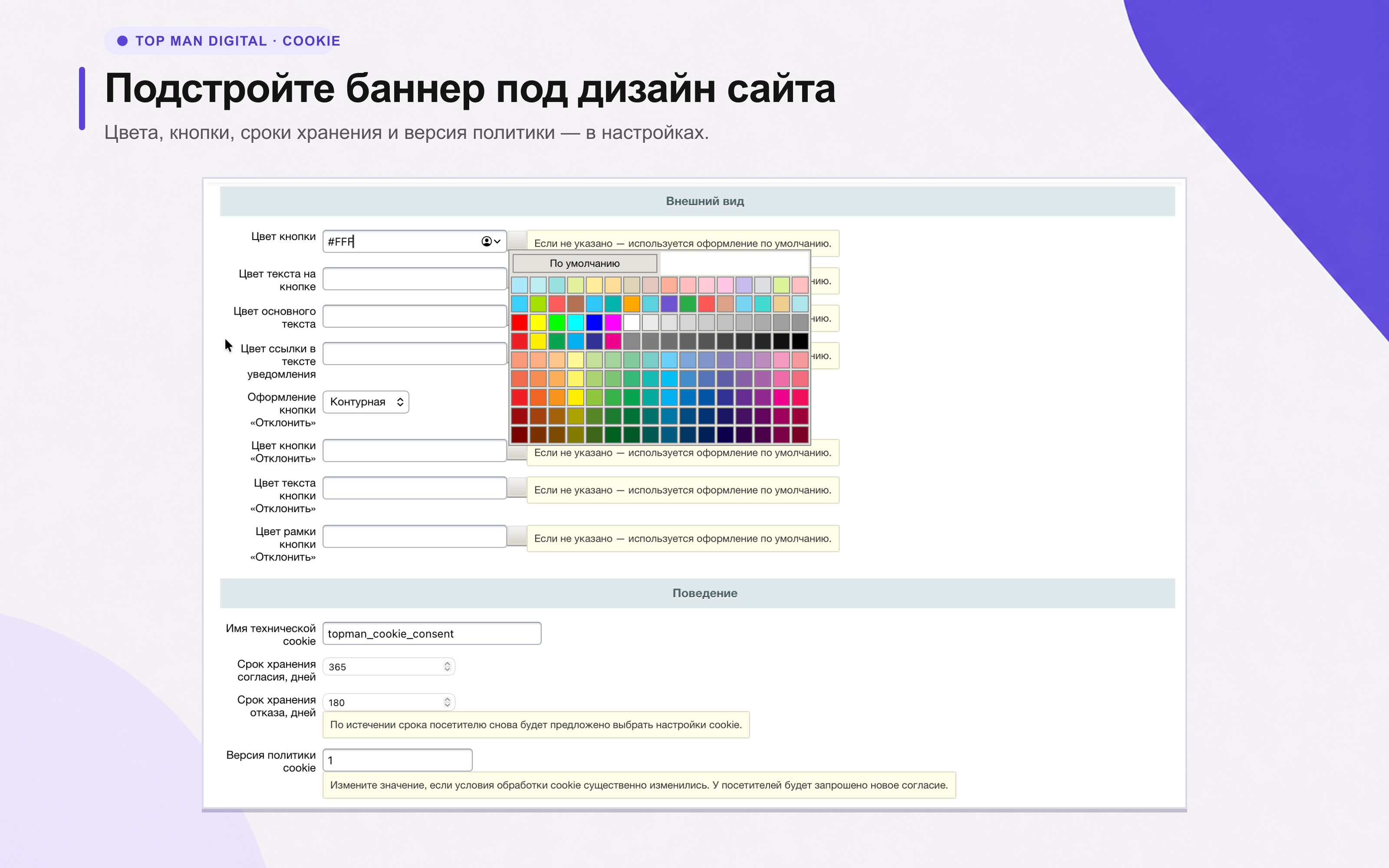Click the Имя технической cookie label
The height and width of the screenshot is (868, 1389).
(270, 635)
